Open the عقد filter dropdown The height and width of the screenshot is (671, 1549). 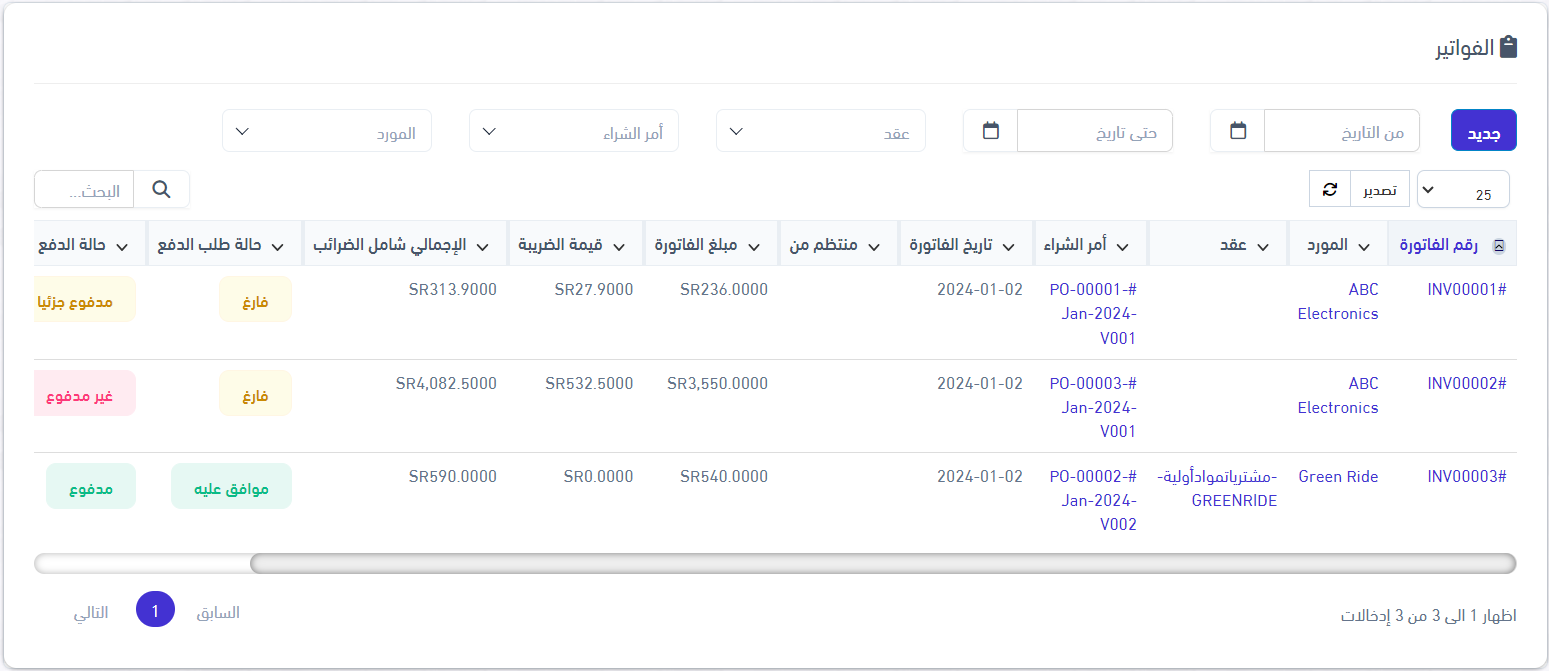pyautogui.click(x=821, y=132)
